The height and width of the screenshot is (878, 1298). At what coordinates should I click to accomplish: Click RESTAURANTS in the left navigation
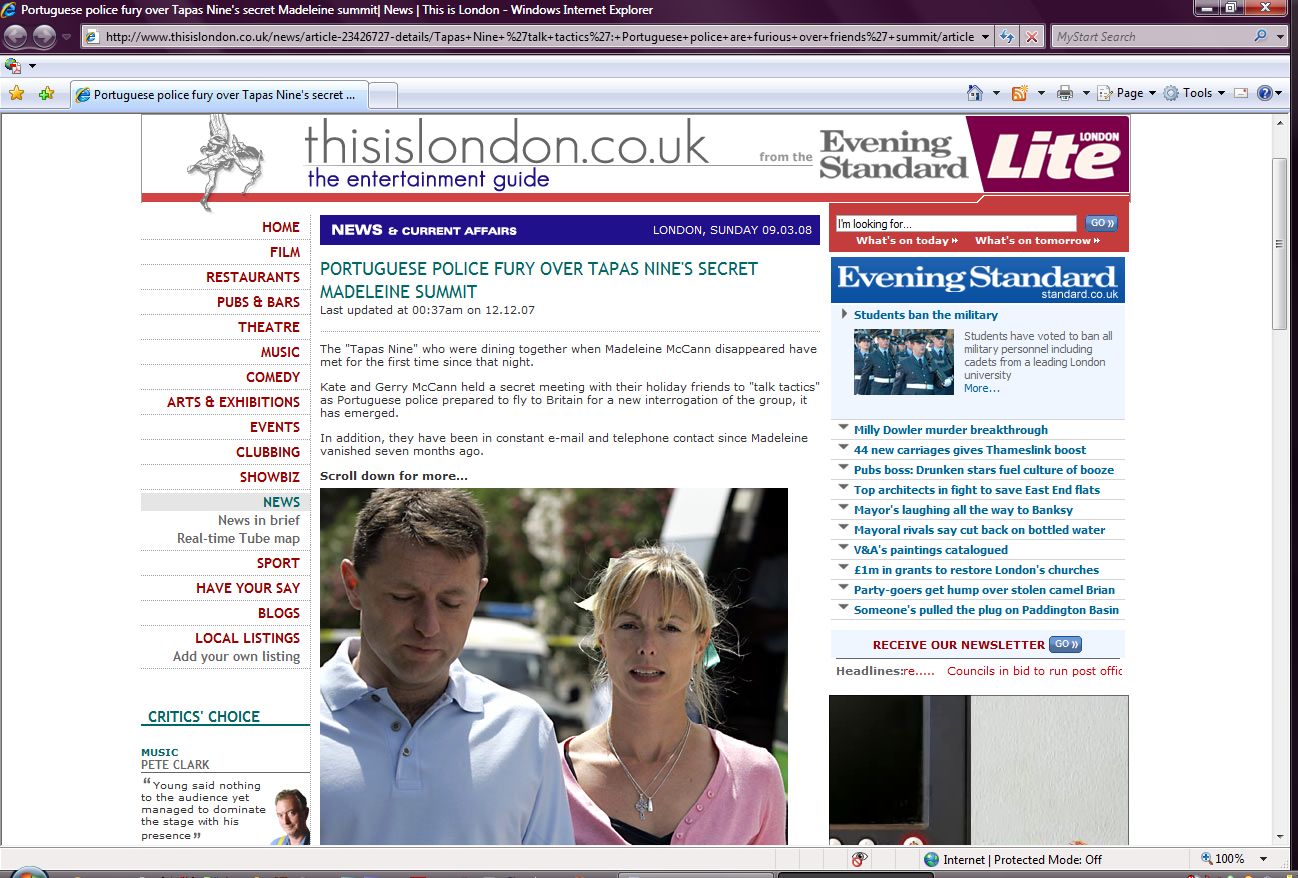click(x=252, y=277)
